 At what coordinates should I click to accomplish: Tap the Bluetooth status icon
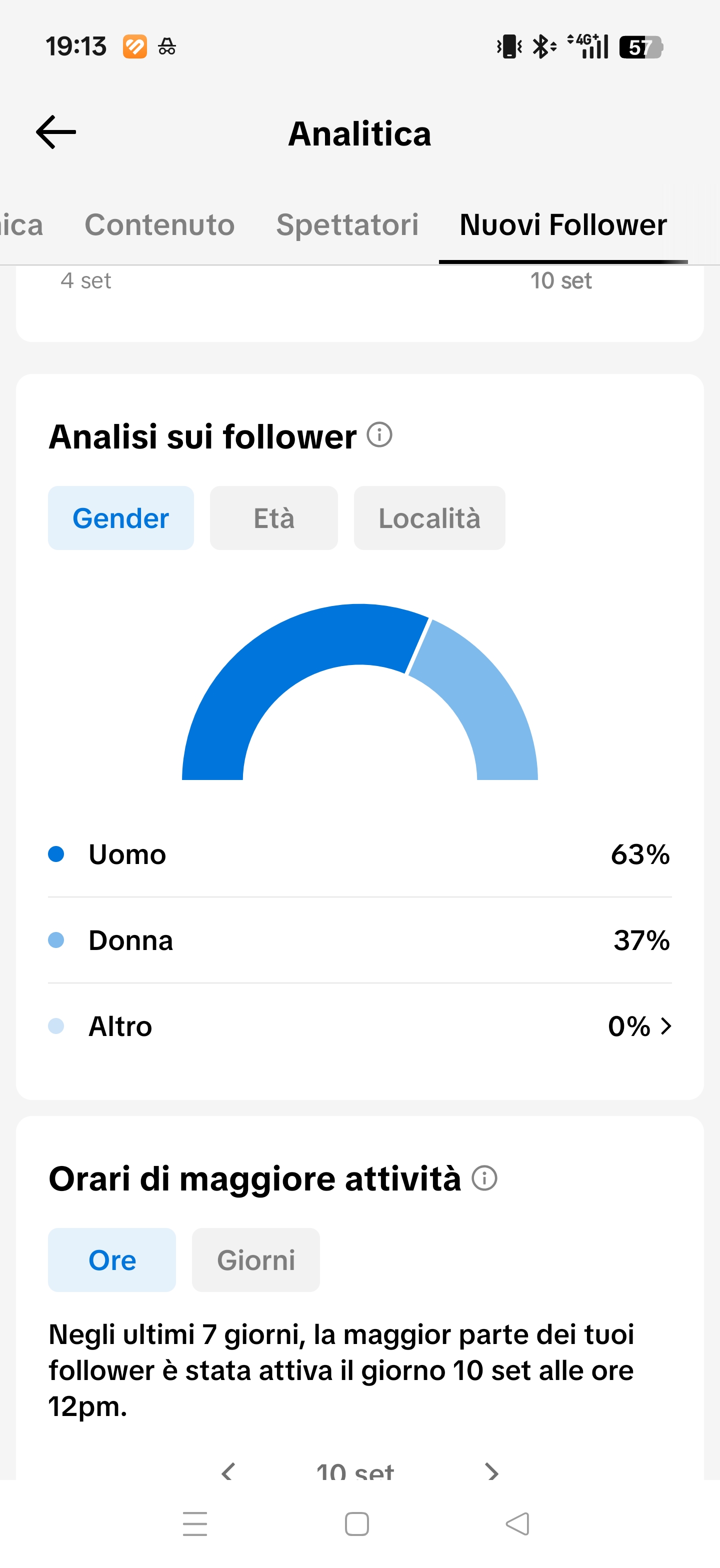(x=543, y=46)
